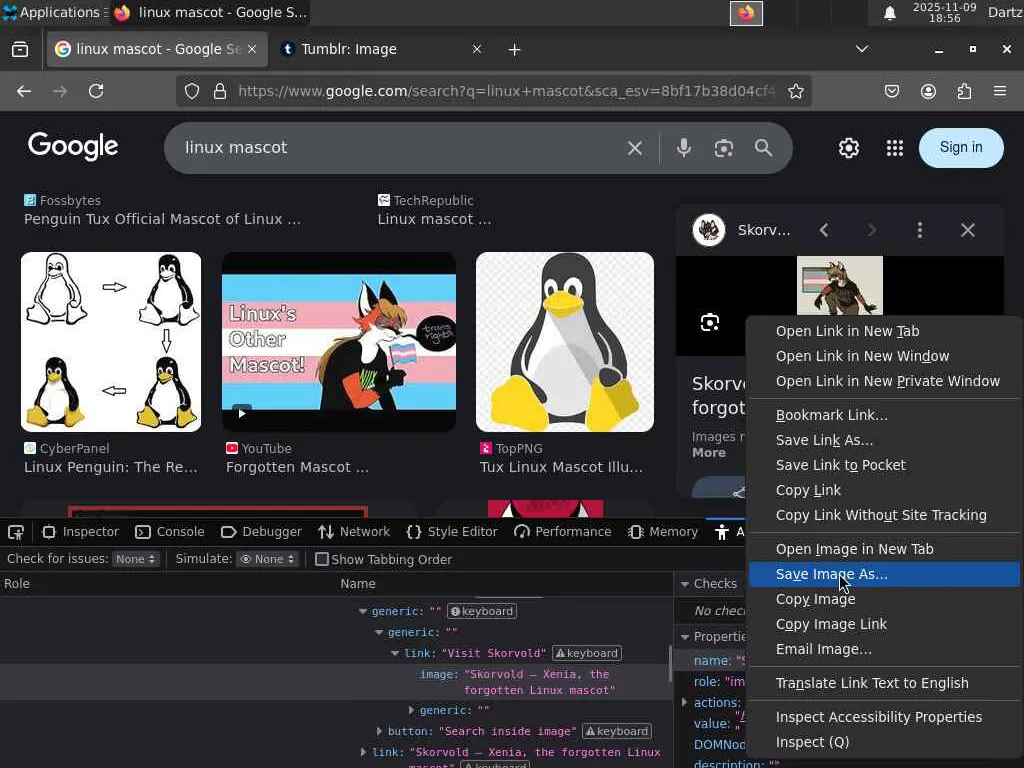Close the image preview panel
The width and height of the screenshot is (1024, 768).
pyautogui.click(x=968, y=230)
